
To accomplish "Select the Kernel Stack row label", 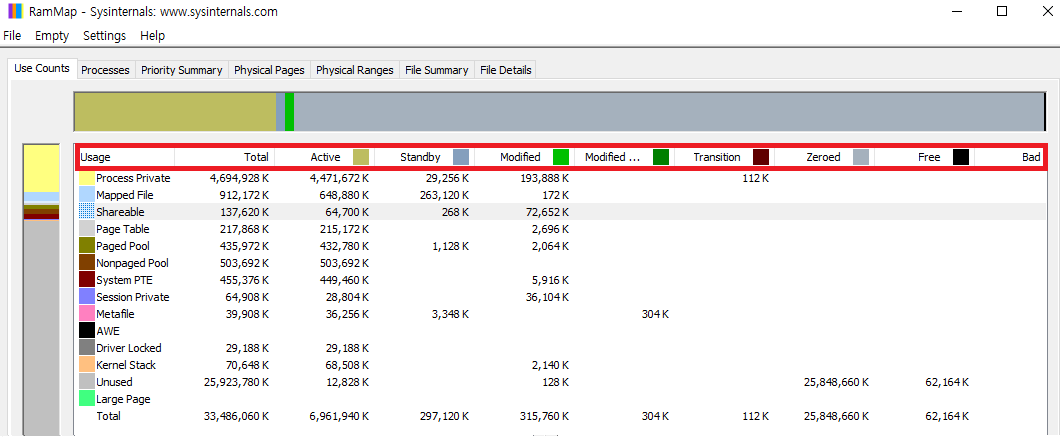I will pos(126,365).
